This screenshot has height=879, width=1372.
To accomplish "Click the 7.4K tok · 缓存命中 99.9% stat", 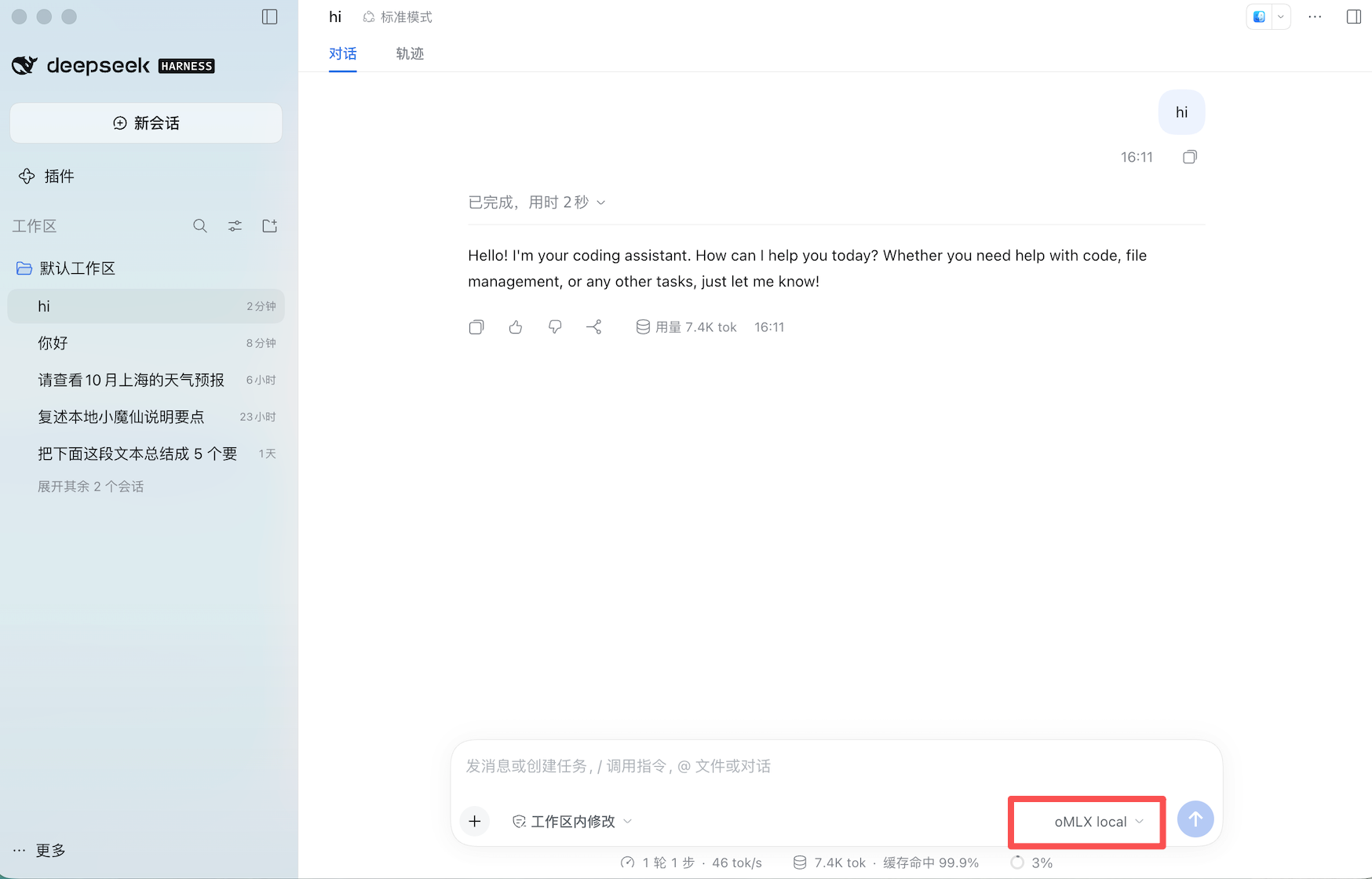I will 885,863.
